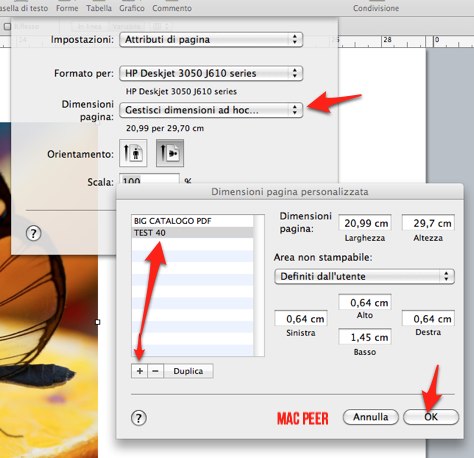Cancel with the Annulla button

(371, 417)
